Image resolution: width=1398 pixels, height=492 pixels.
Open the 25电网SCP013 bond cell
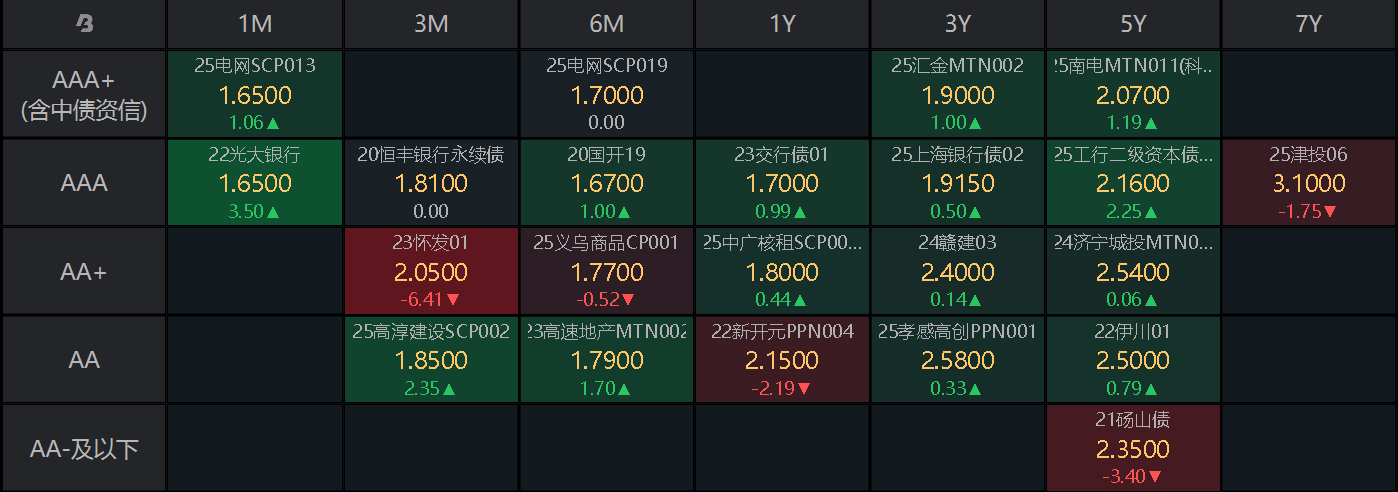pyautogui.click(x=255, y=95)
